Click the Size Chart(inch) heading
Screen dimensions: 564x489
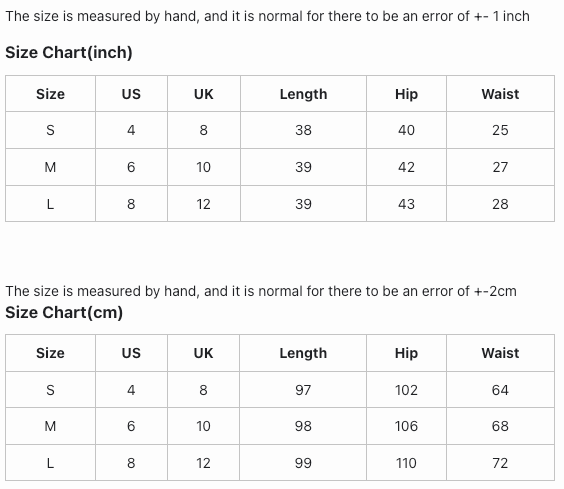[69, 53]
